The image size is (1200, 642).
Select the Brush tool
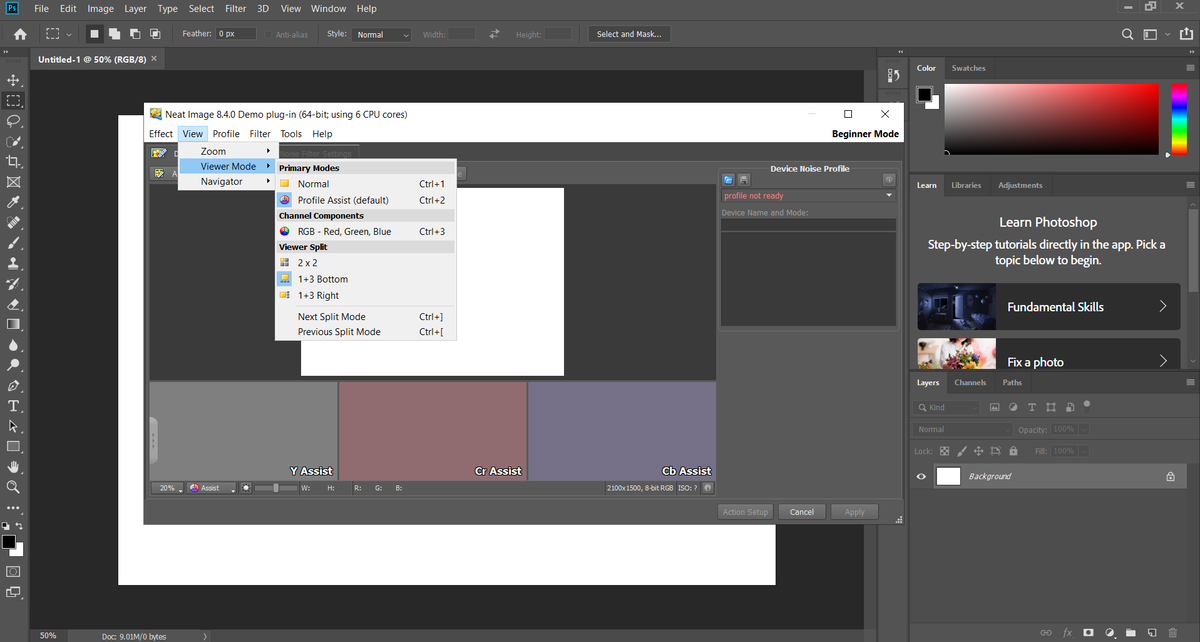tap(14, 243)
